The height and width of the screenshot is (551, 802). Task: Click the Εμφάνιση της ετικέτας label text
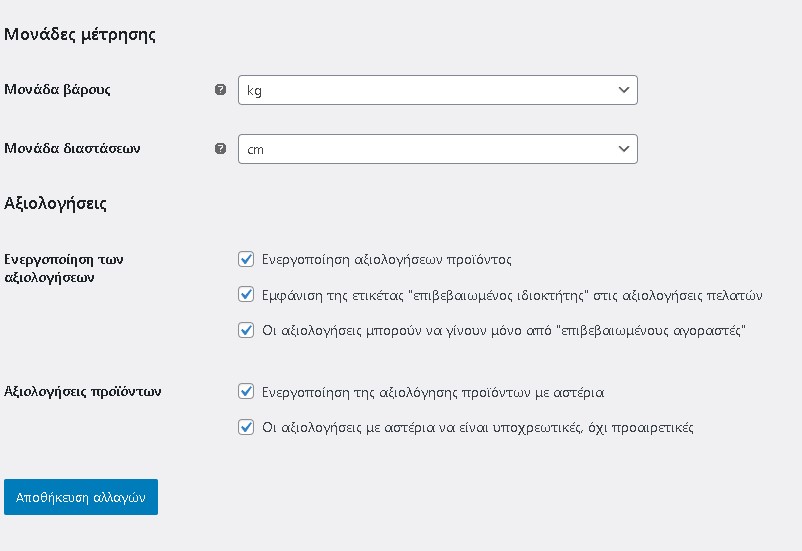(x=512, y=296)
